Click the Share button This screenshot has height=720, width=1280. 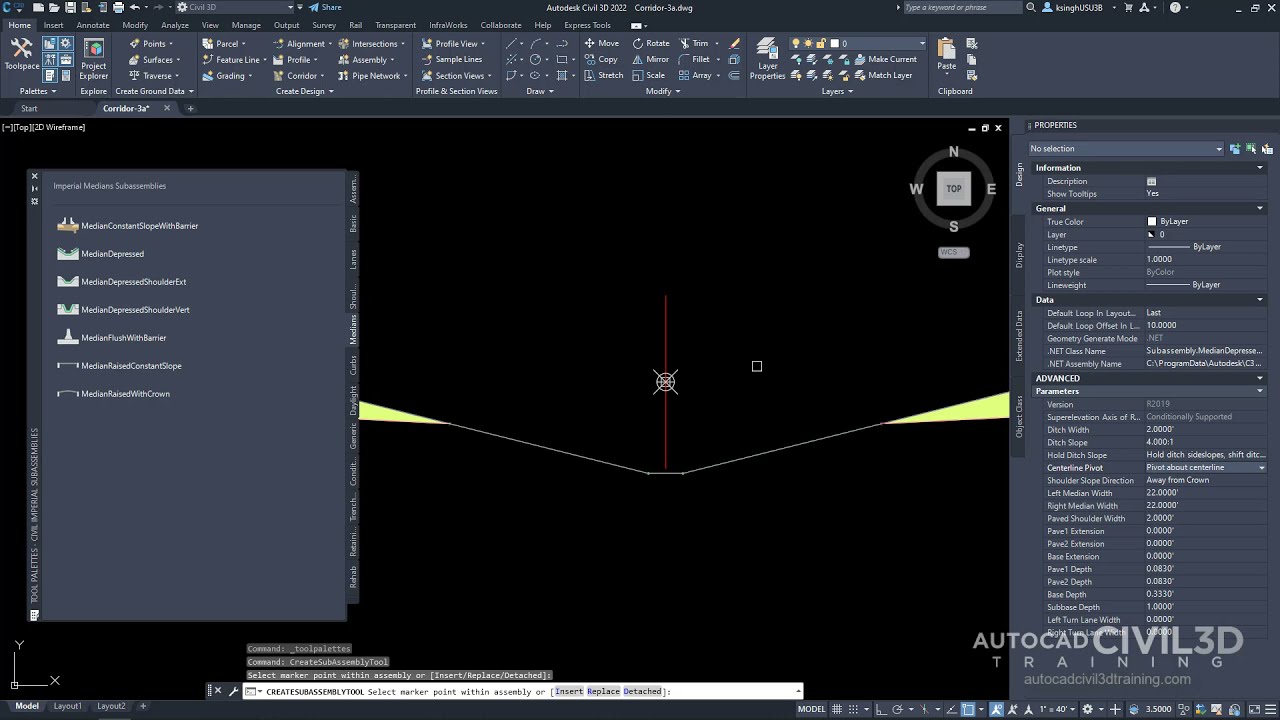[x=326, y=7]
